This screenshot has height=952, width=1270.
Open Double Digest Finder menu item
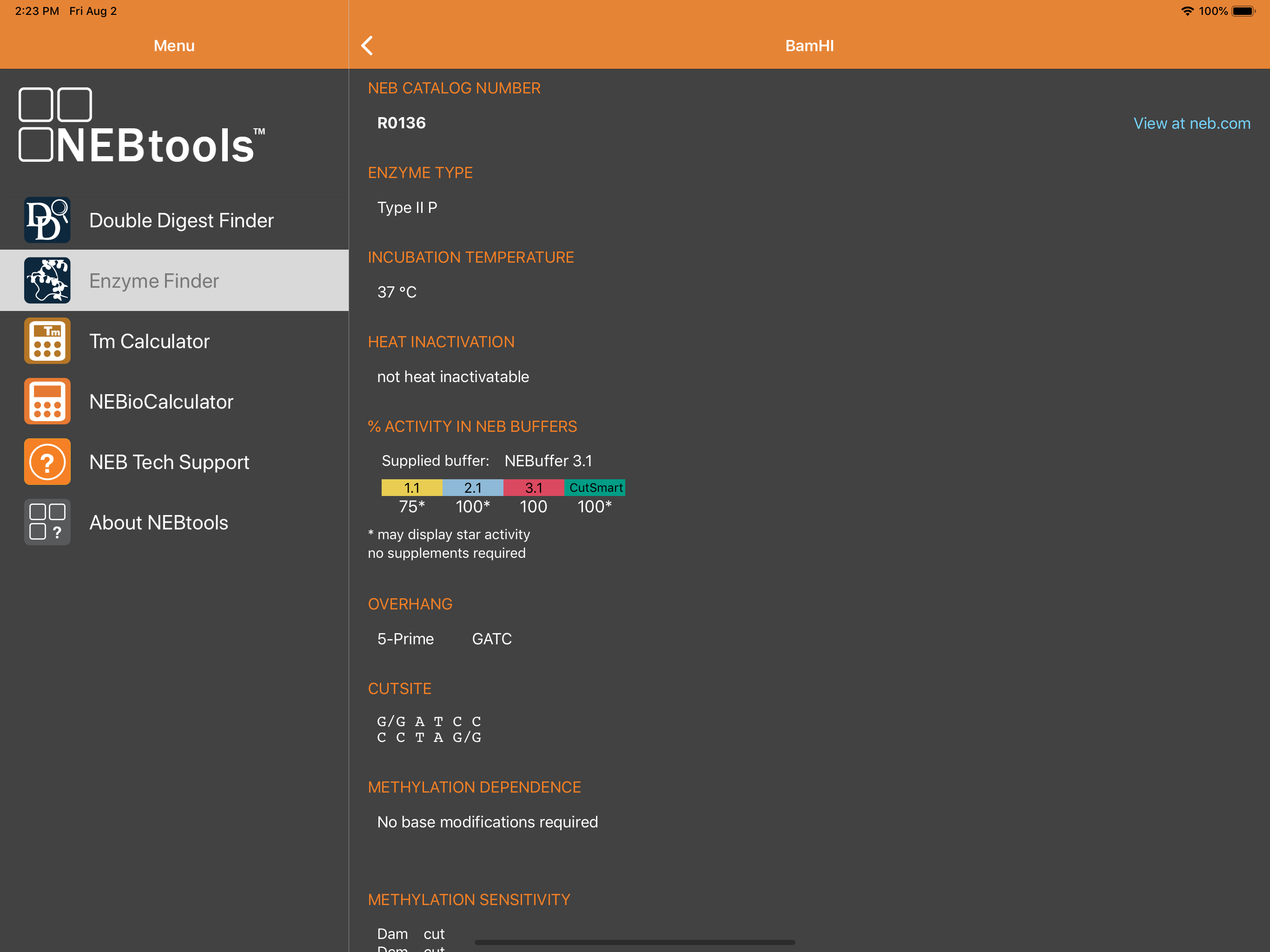(x=174, y=220)
